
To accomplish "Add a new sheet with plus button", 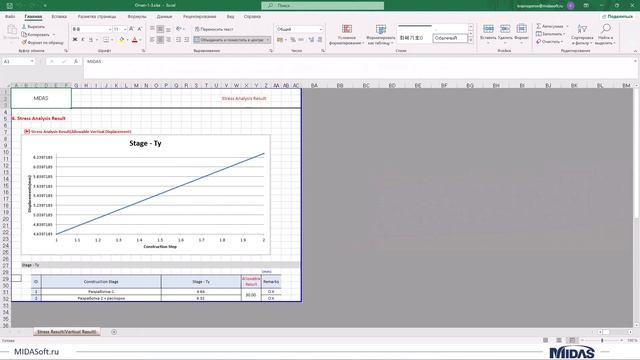I will [x=114, y=332].
